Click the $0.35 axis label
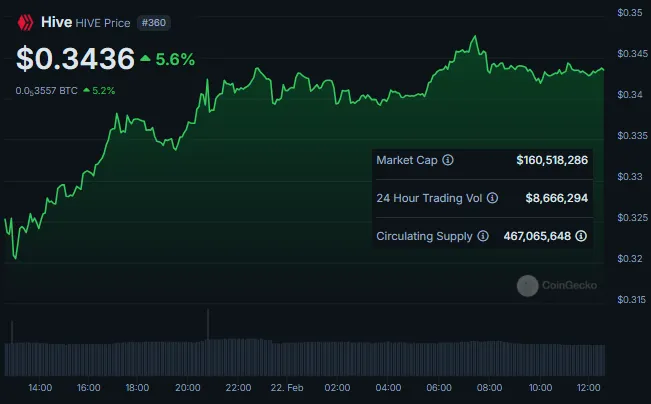This screenshot has height=404, width=651. point(630,13)
